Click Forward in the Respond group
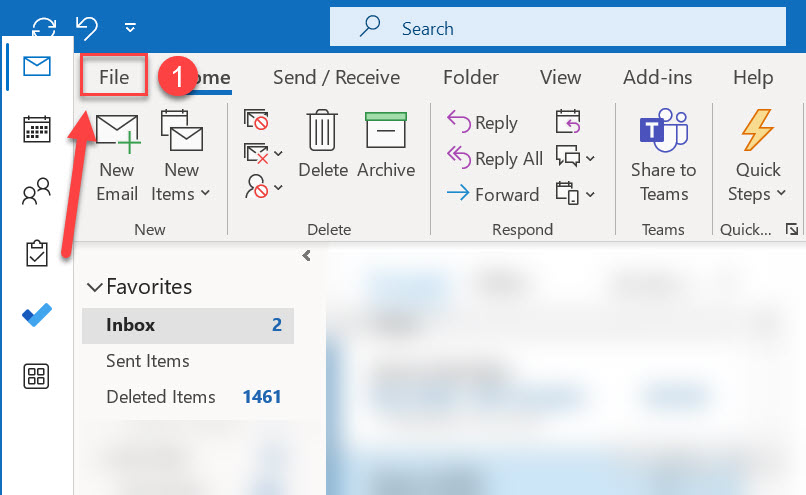The width and height of the screenshot is (806, 495). [x=492, y=194]
